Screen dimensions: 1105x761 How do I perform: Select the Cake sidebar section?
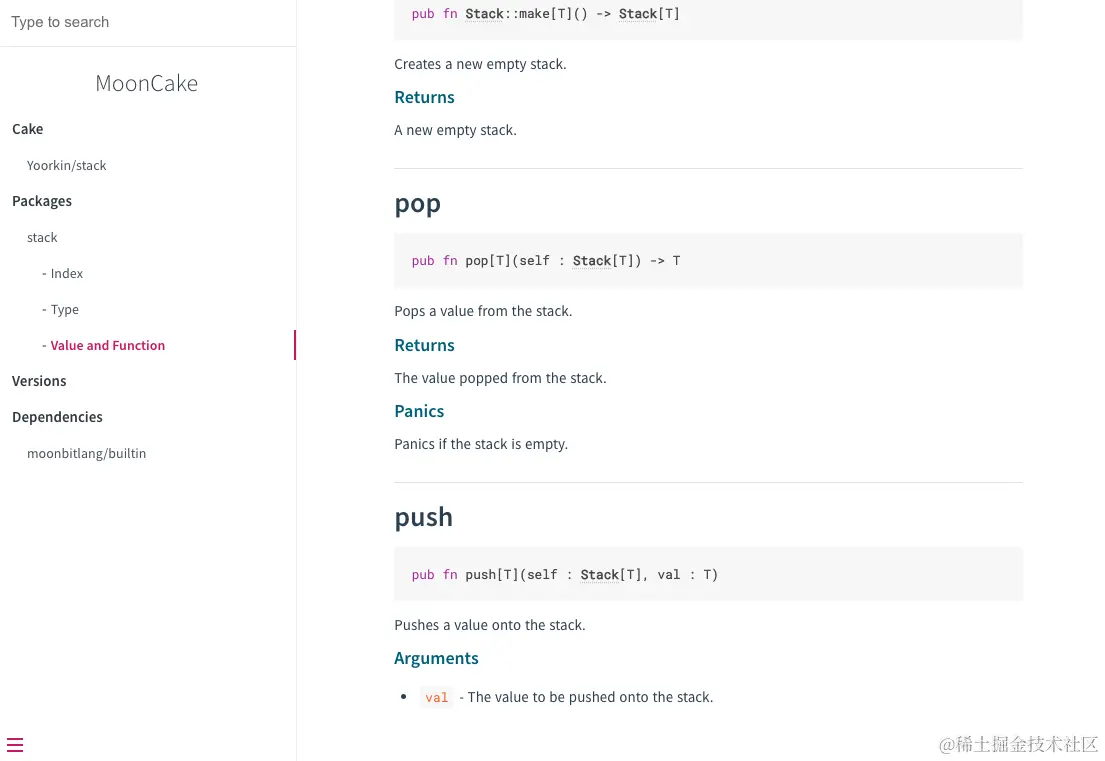28,129
